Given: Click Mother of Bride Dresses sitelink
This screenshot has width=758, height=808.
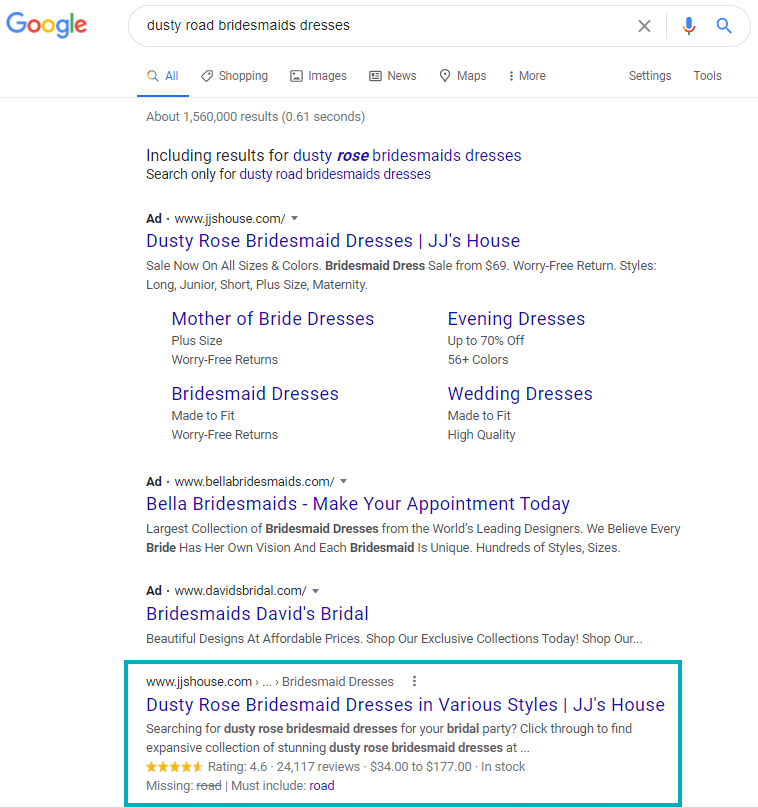Looking at the screenshot, I should pos(272,319).
